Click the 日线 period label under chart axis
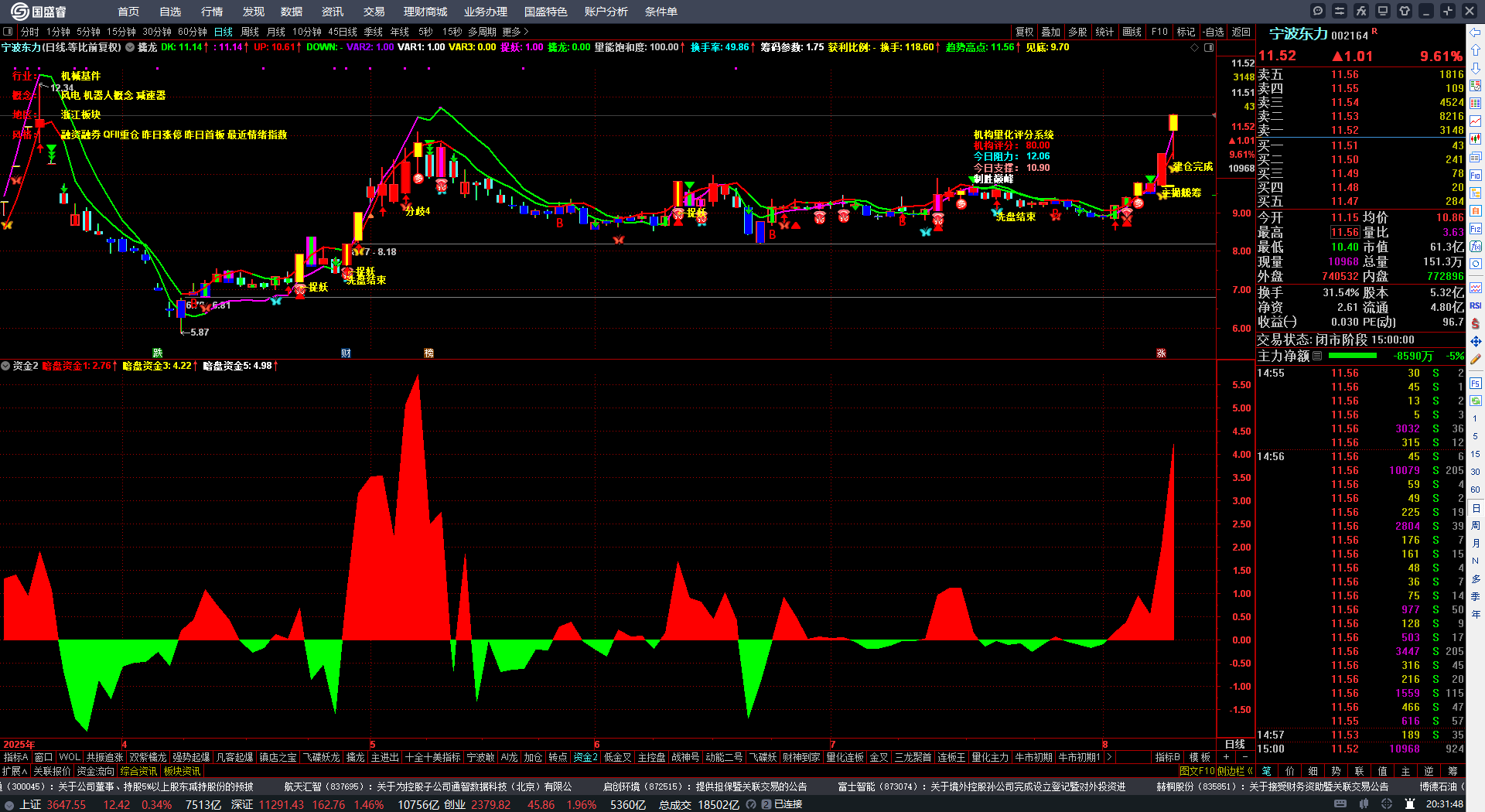The height and width of the screenshot is (812, 1485). coord(1235,744)
